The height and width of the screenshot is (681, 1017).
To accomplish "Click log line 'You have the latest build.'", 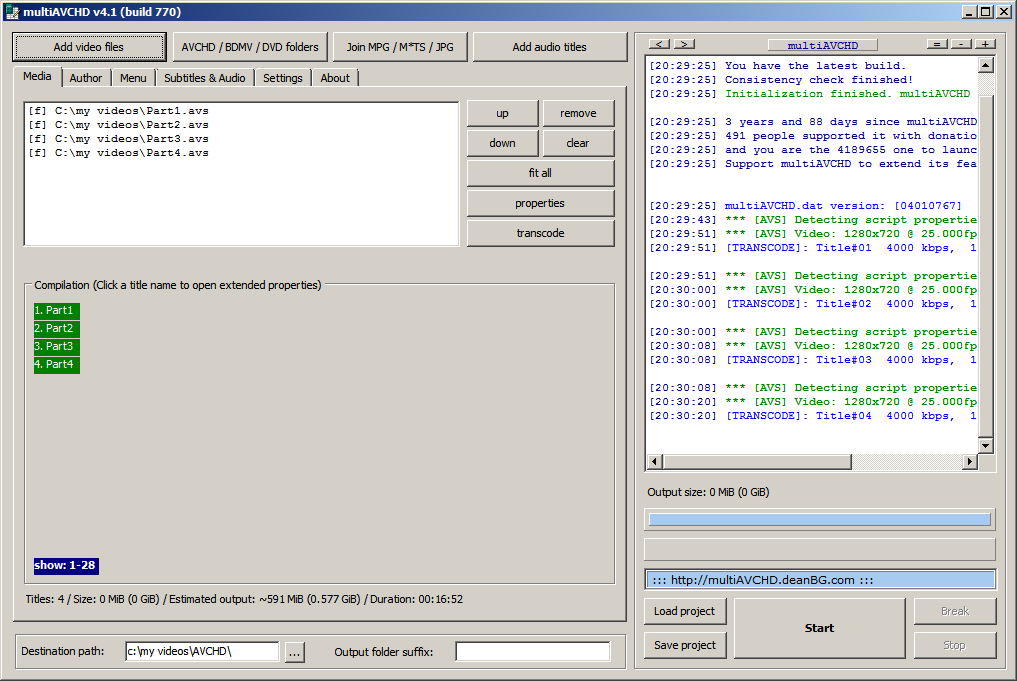I will 778,66.
